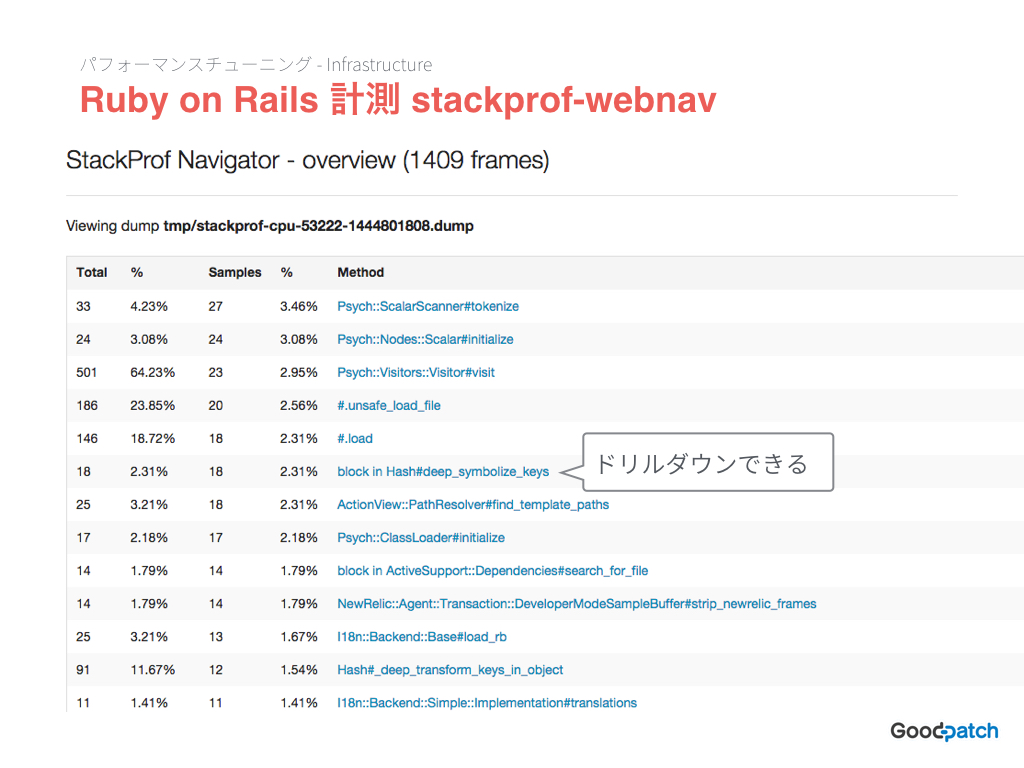Click the 18.72% total percentage cell
This screenshot has height=768, width=1024.
pyautogui.click(x=152, y=439)
